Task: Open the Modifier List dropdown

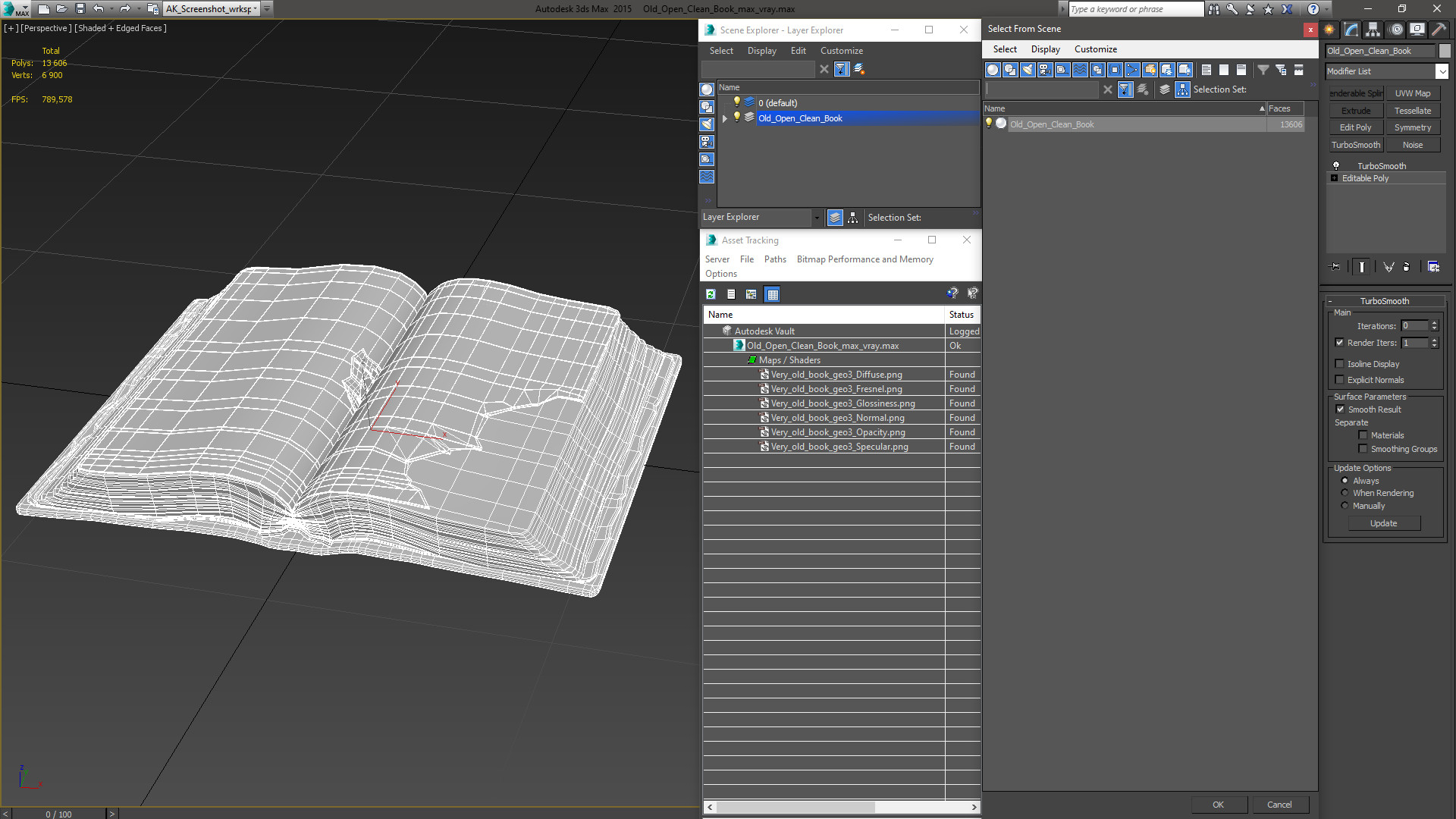Action: (1442, 71)
